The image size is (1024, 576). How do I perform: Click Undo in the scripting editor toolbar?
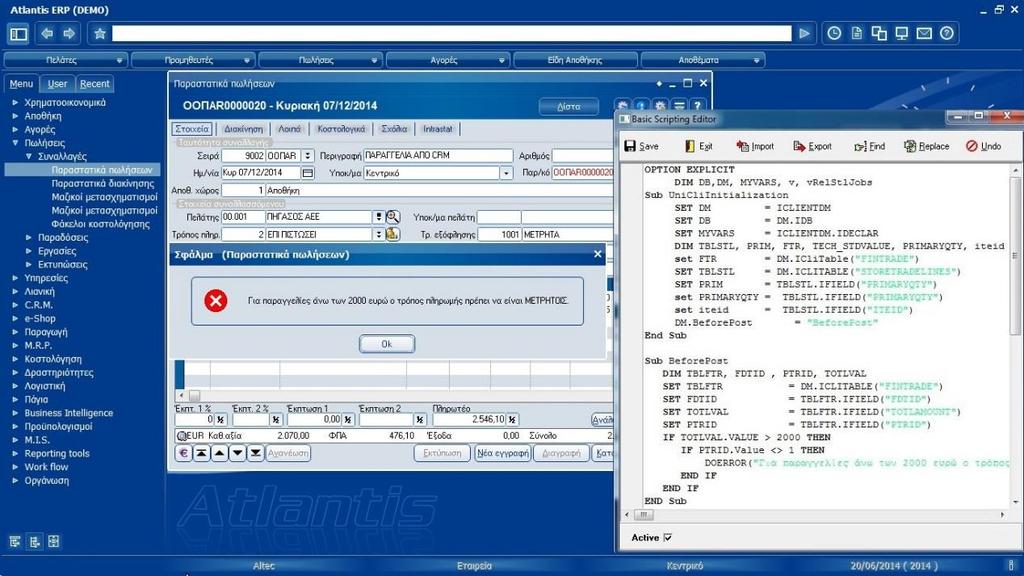click(x=984, y=146)
